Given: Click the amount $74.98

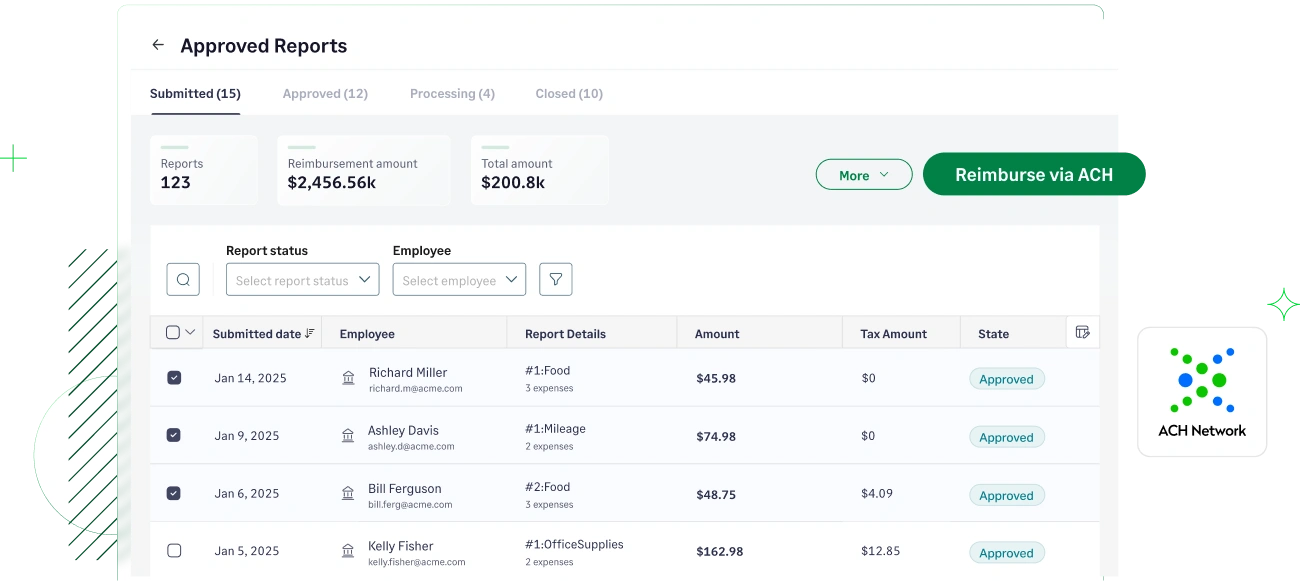Looking at the screenshot, I should [x=716, y=436].
